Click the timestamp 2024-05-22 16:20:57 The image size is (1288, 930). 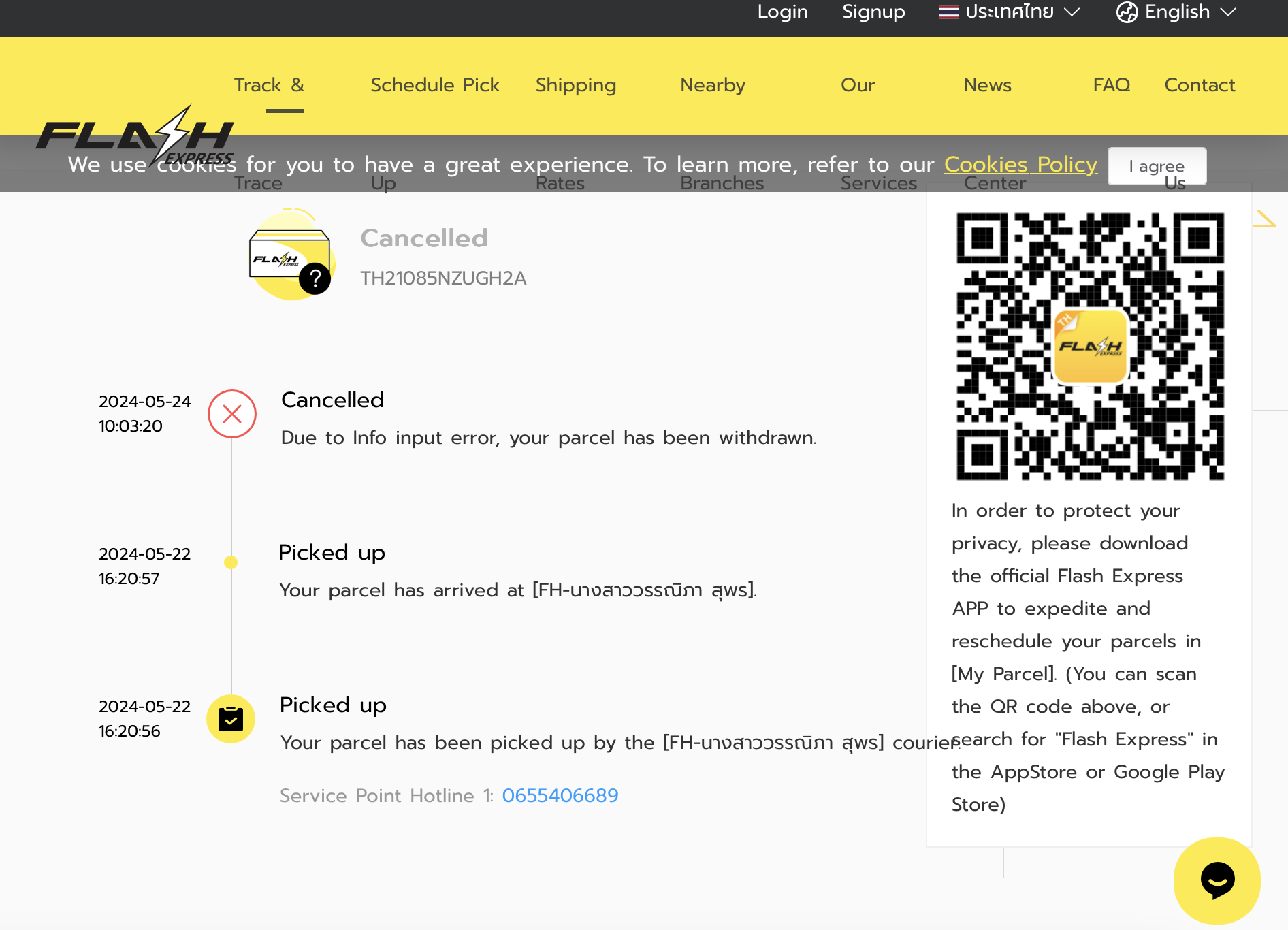tap(145, 566)
